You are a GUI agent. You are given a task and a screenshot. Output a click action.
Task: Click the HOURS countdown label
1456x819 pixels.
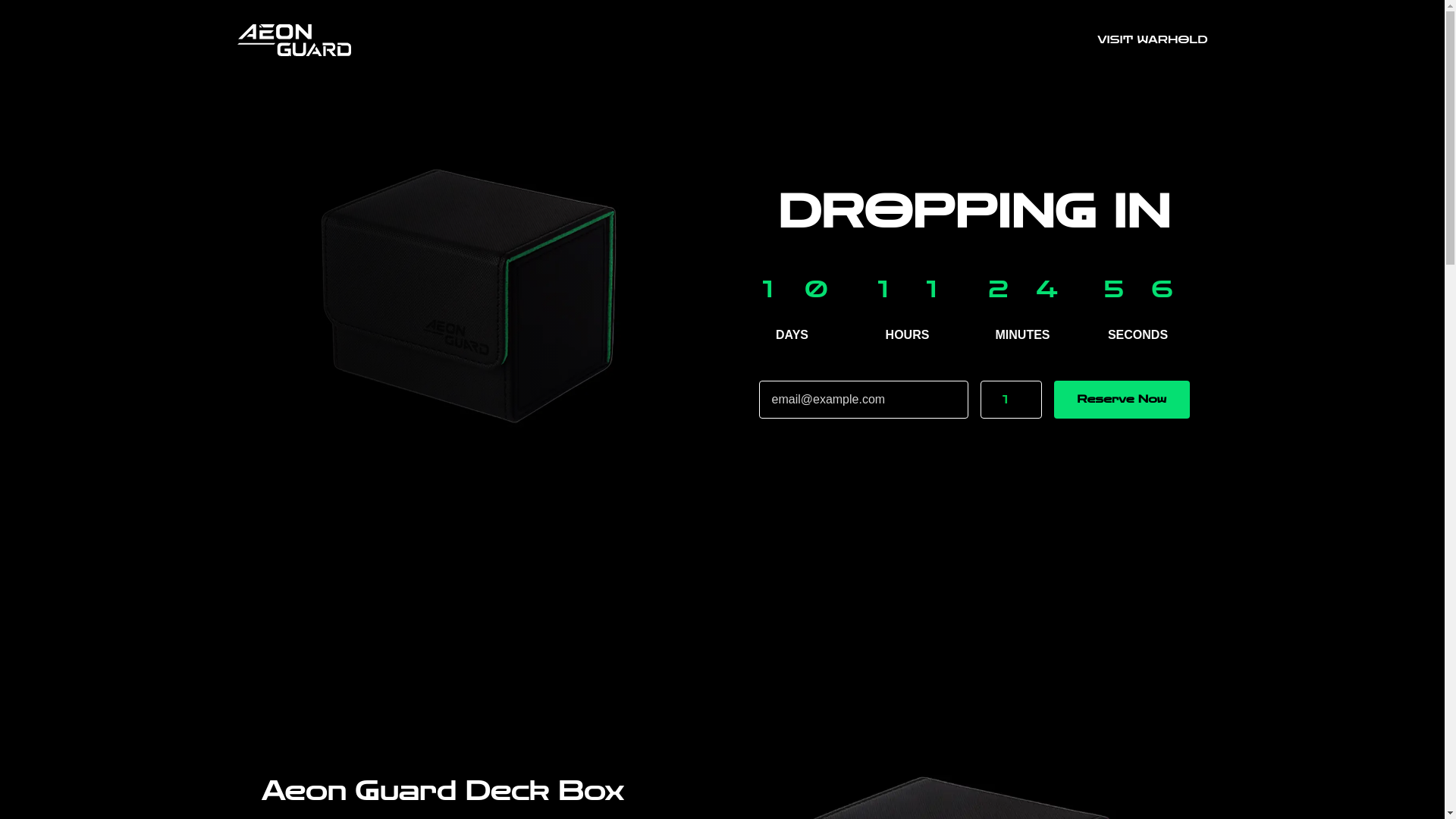(x=907, y=334)
